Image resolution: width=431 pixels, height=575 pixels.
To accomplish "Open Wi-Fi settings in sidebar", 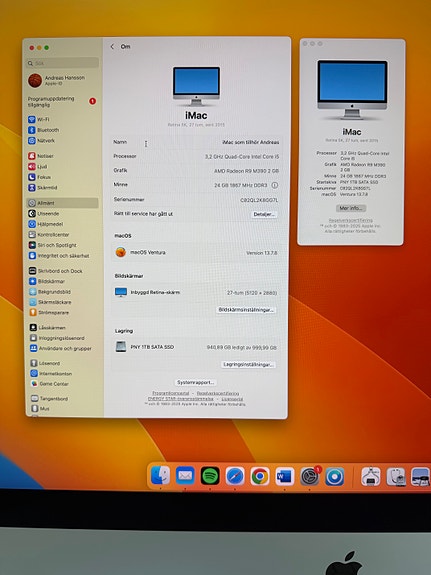I will tap(39, 120).
